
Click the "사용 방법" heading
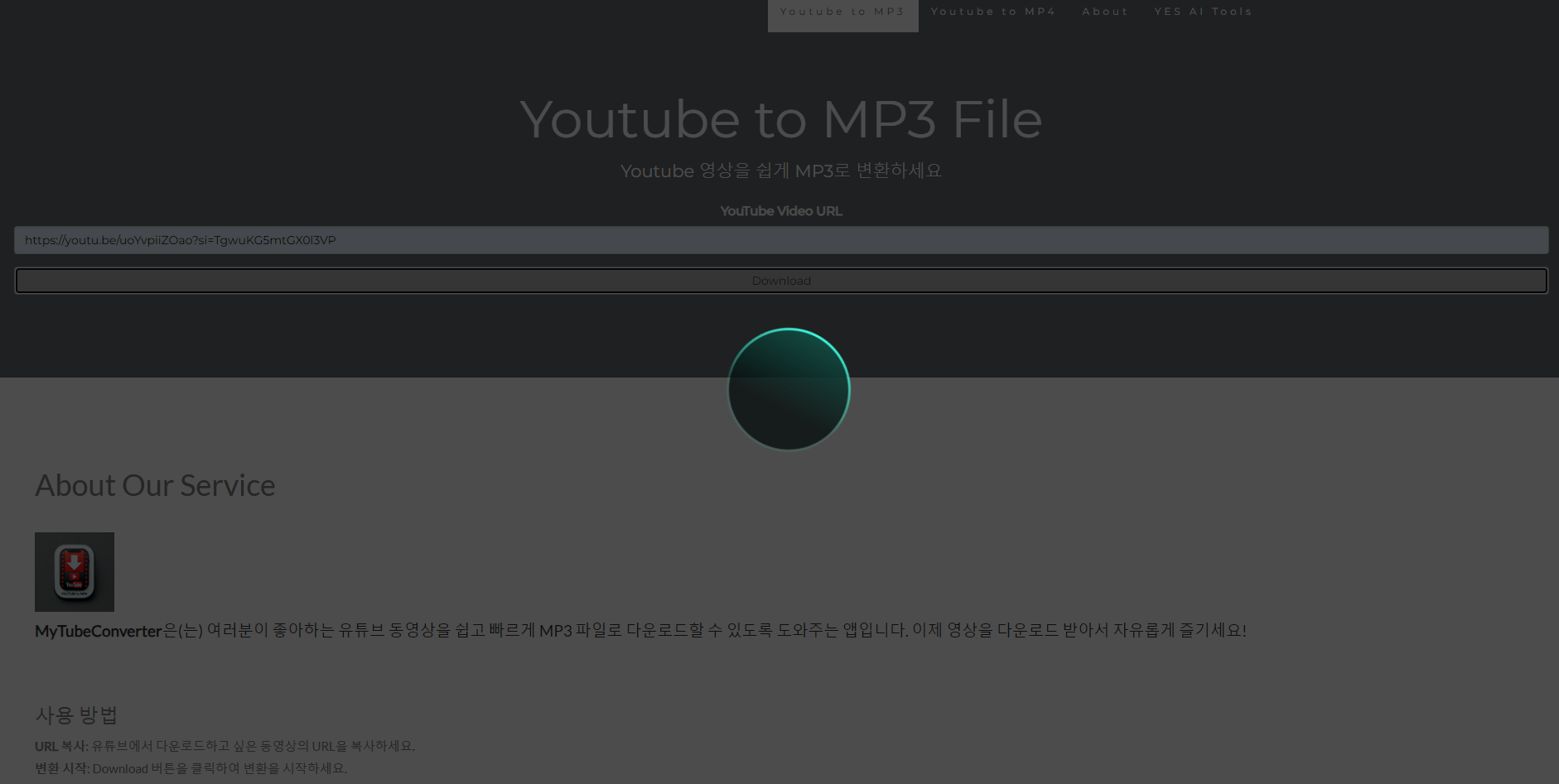tap(76, 714)
